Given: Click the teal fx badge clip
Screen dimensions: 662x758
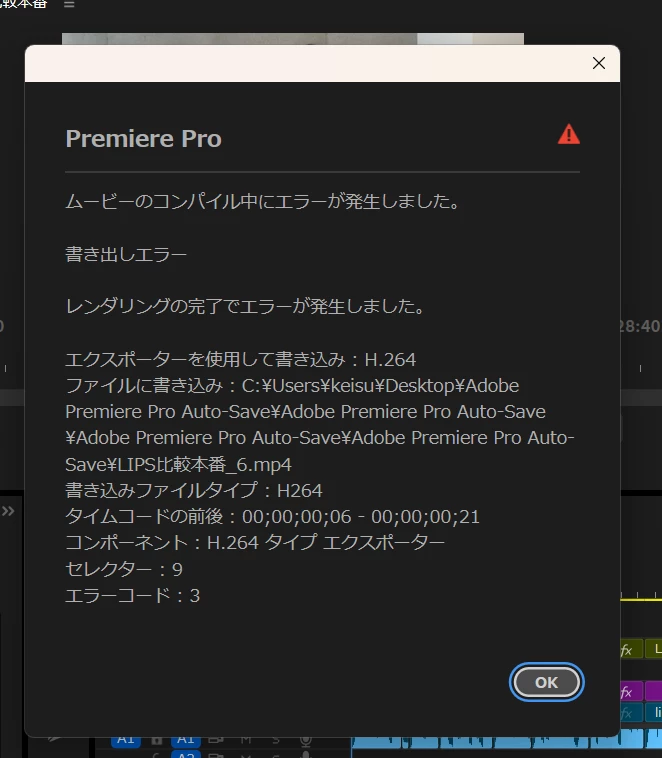Looking at the screenshot, I should [x=630, y=713].
